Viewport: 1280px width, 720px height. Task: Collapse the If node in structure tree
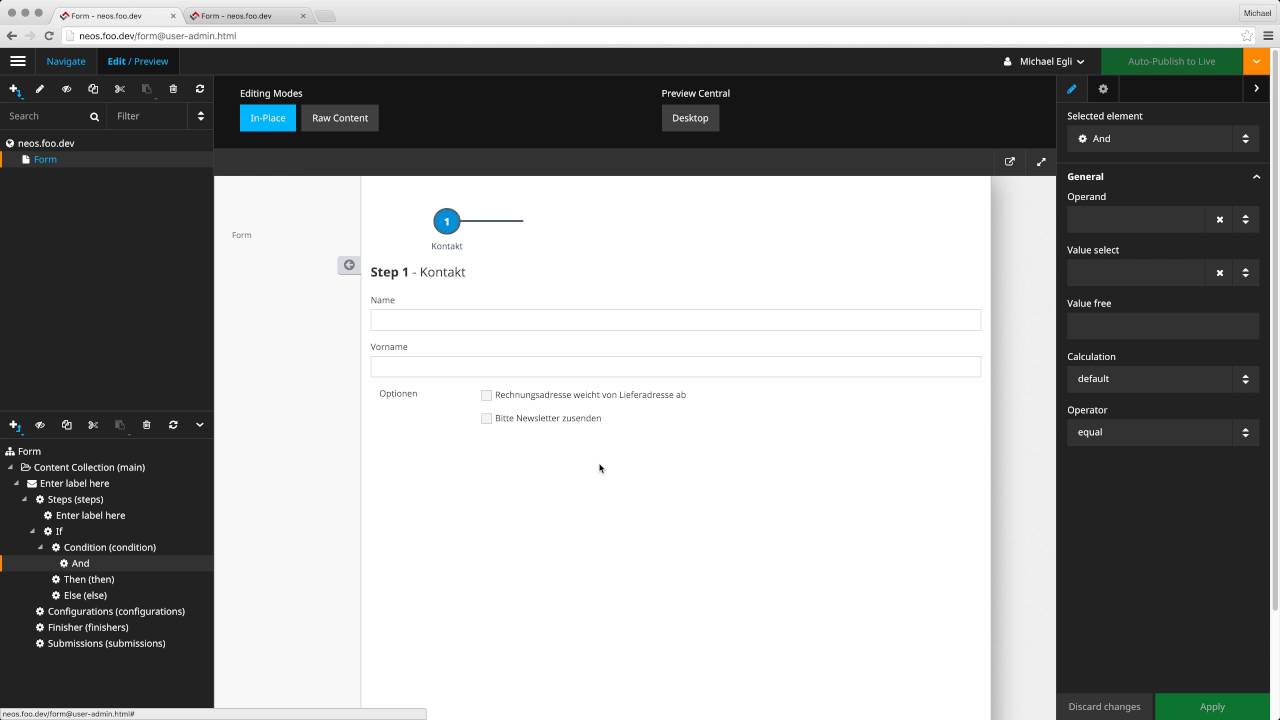33,531
